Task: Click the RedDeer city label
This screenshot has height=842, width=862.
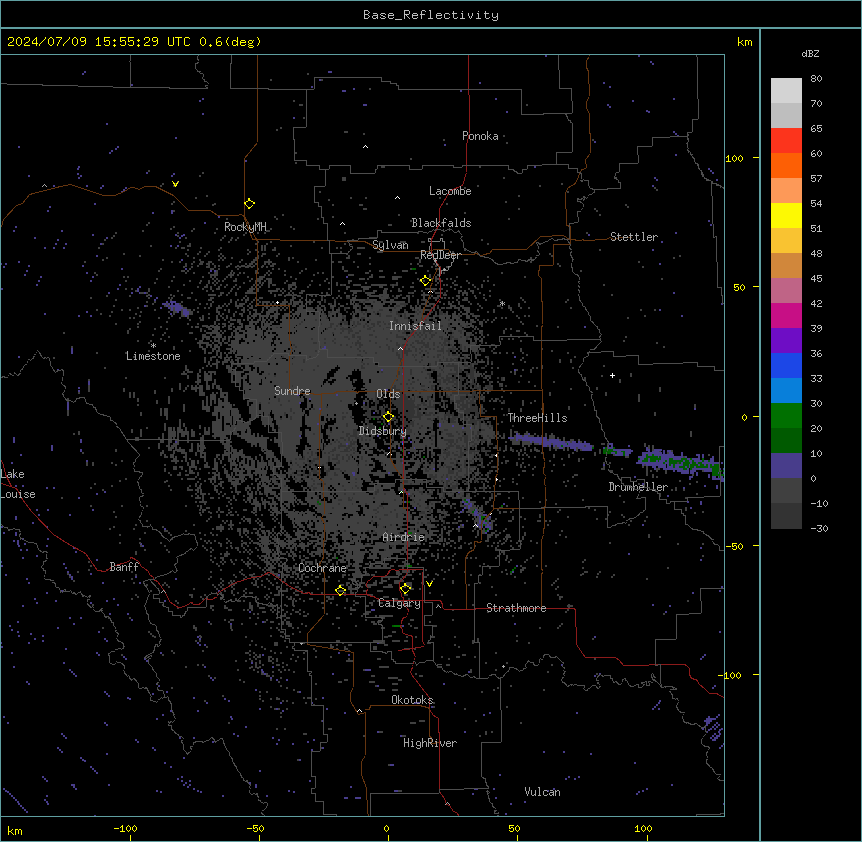Action: (440, 255)
